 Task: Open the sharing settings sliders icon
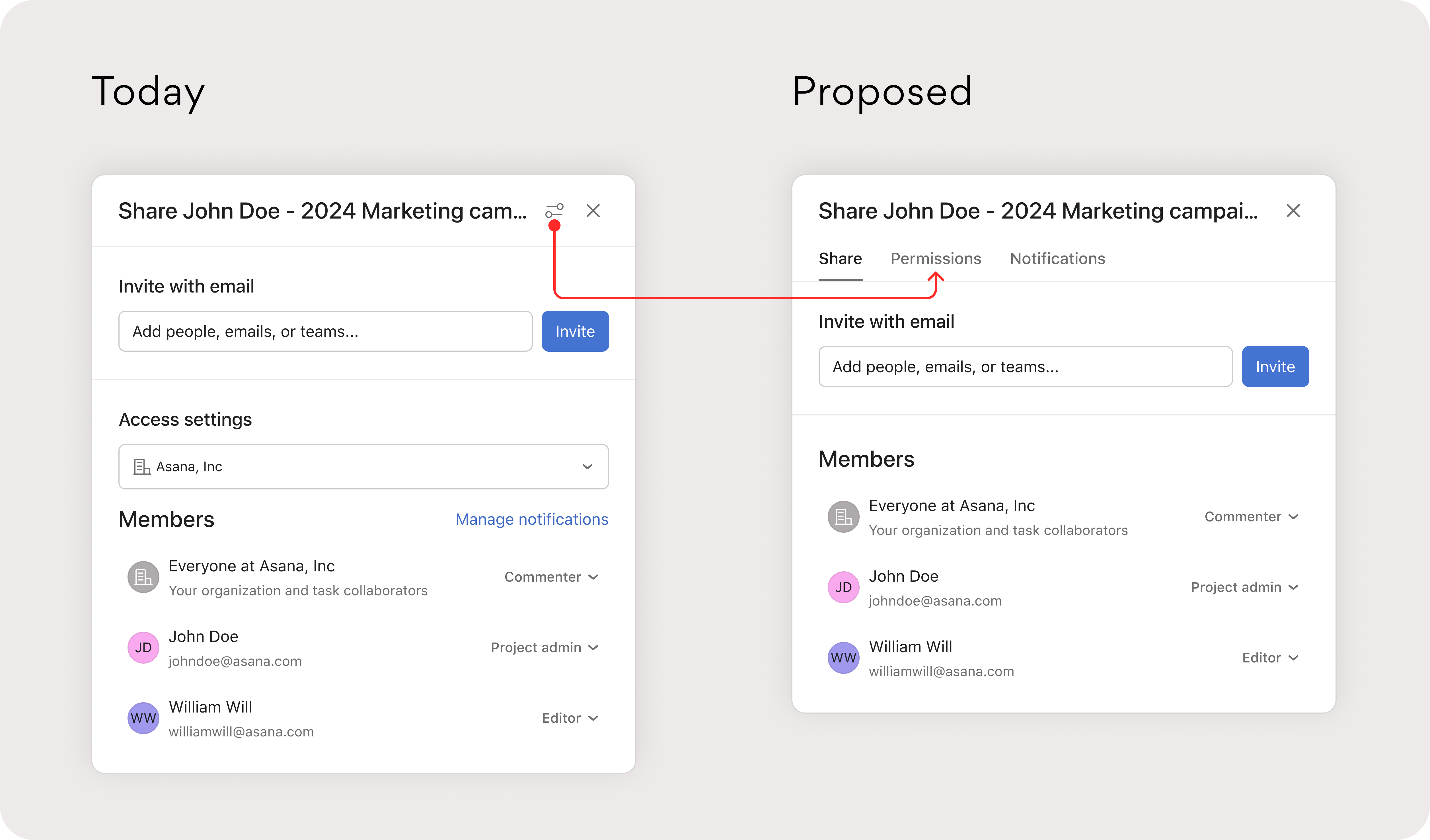pyautogui.click(x=554, y=210)
